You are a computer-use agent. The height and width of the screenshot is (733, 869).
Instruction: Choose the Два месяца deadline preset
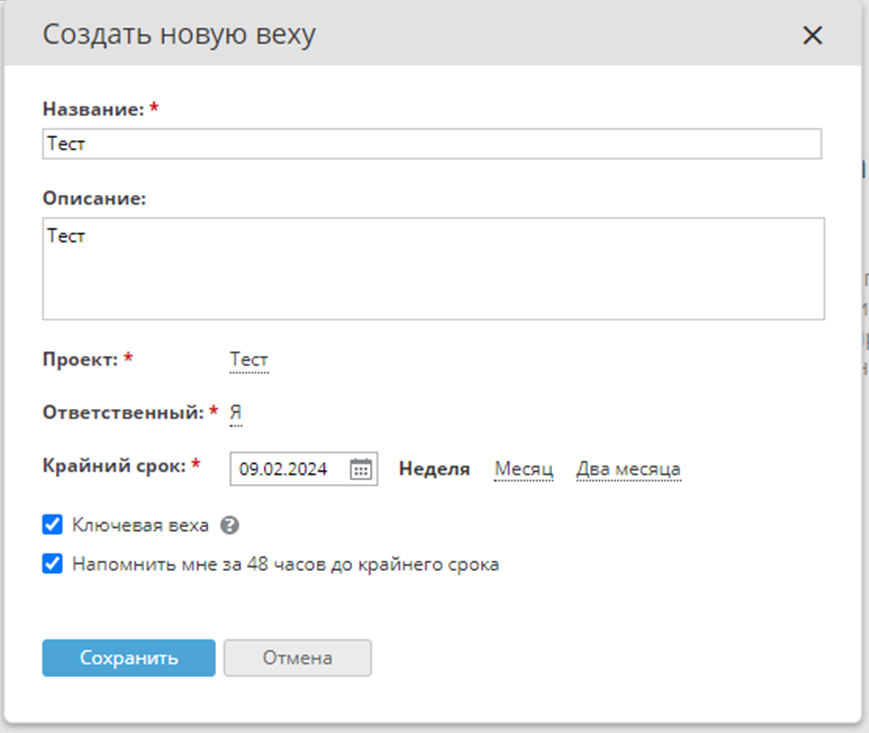tap(628, 469)
